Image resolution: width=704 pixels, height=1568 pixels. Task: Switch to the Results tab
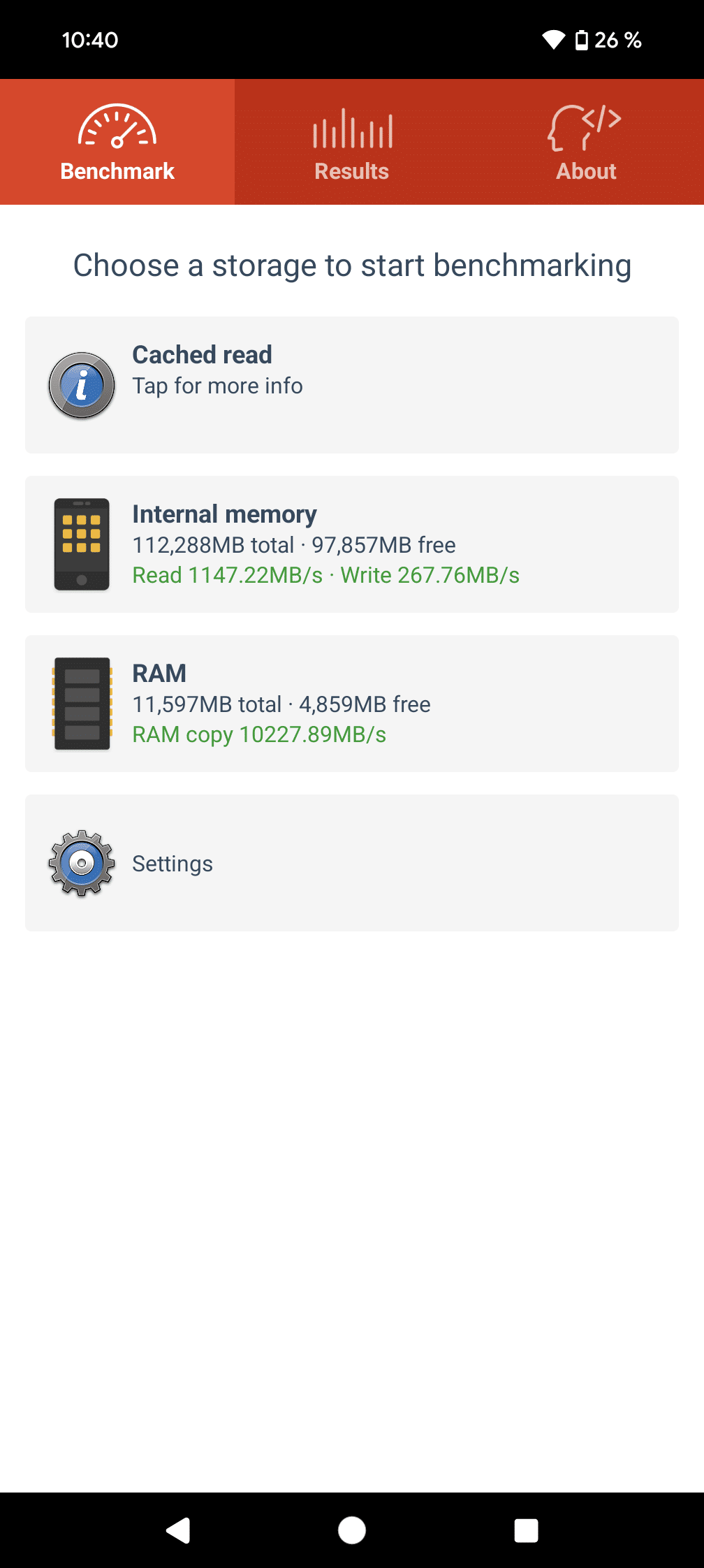352,142
